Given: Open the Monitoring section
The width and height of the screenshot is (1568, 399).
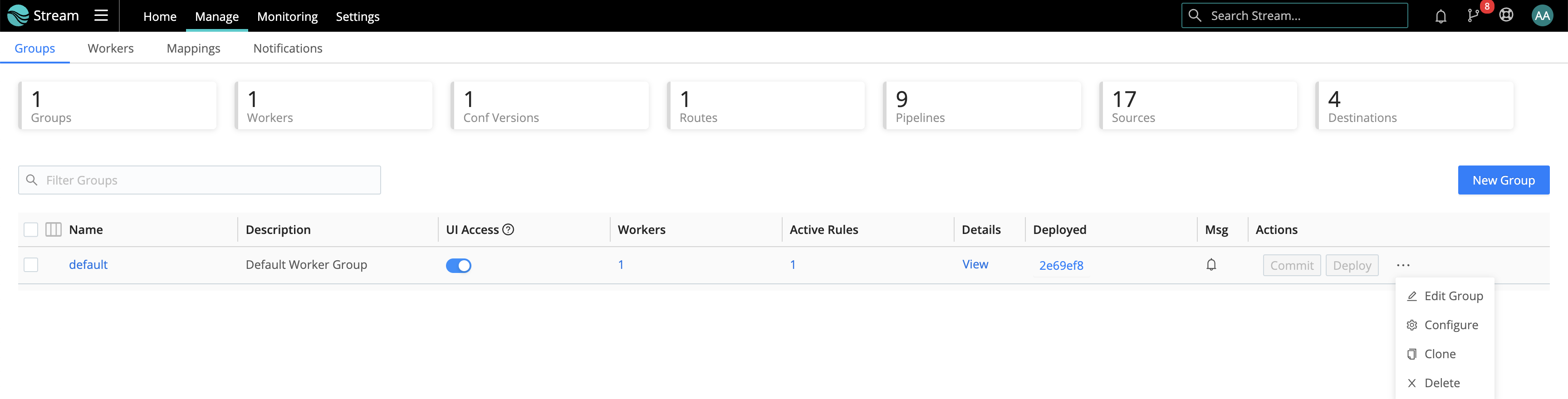Looking at the screenshot, I should [x=287, y=16].
